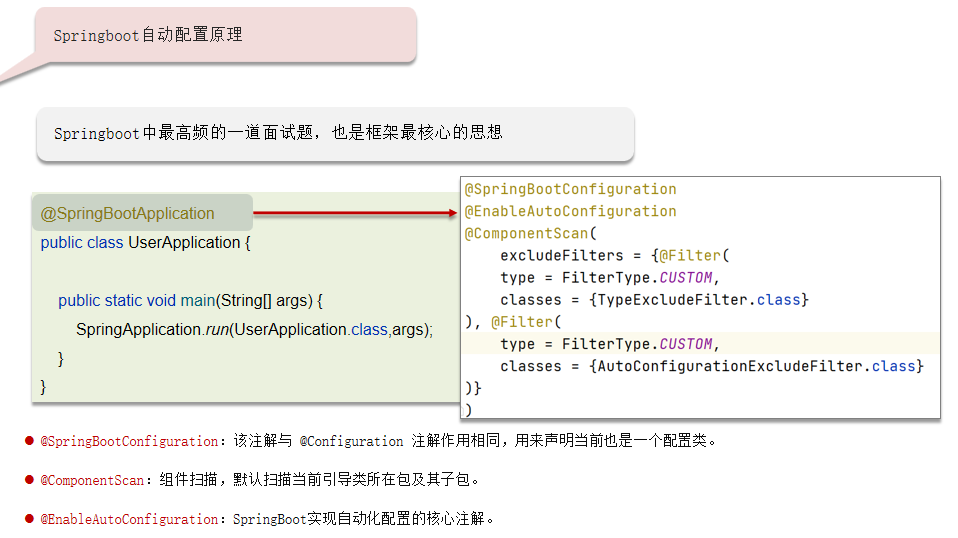Image resolution: width=958 pixels, height=538 pixels.
Task: Select the 'excludeFilters = {@Filter(' line
Action: tap(615, 255)
